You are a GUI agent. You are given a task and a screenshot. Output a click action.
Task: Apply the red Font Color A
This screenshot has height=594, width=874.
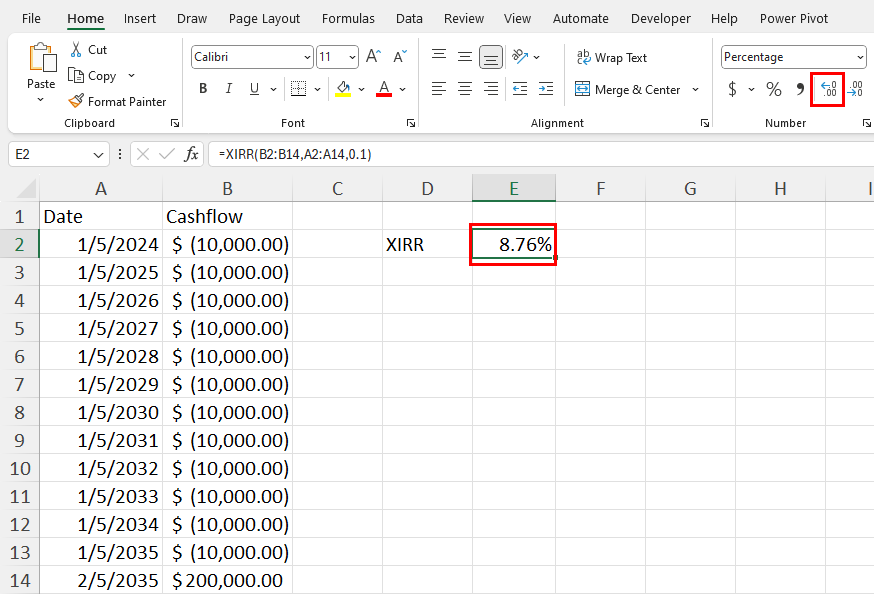tap(383, 89)
